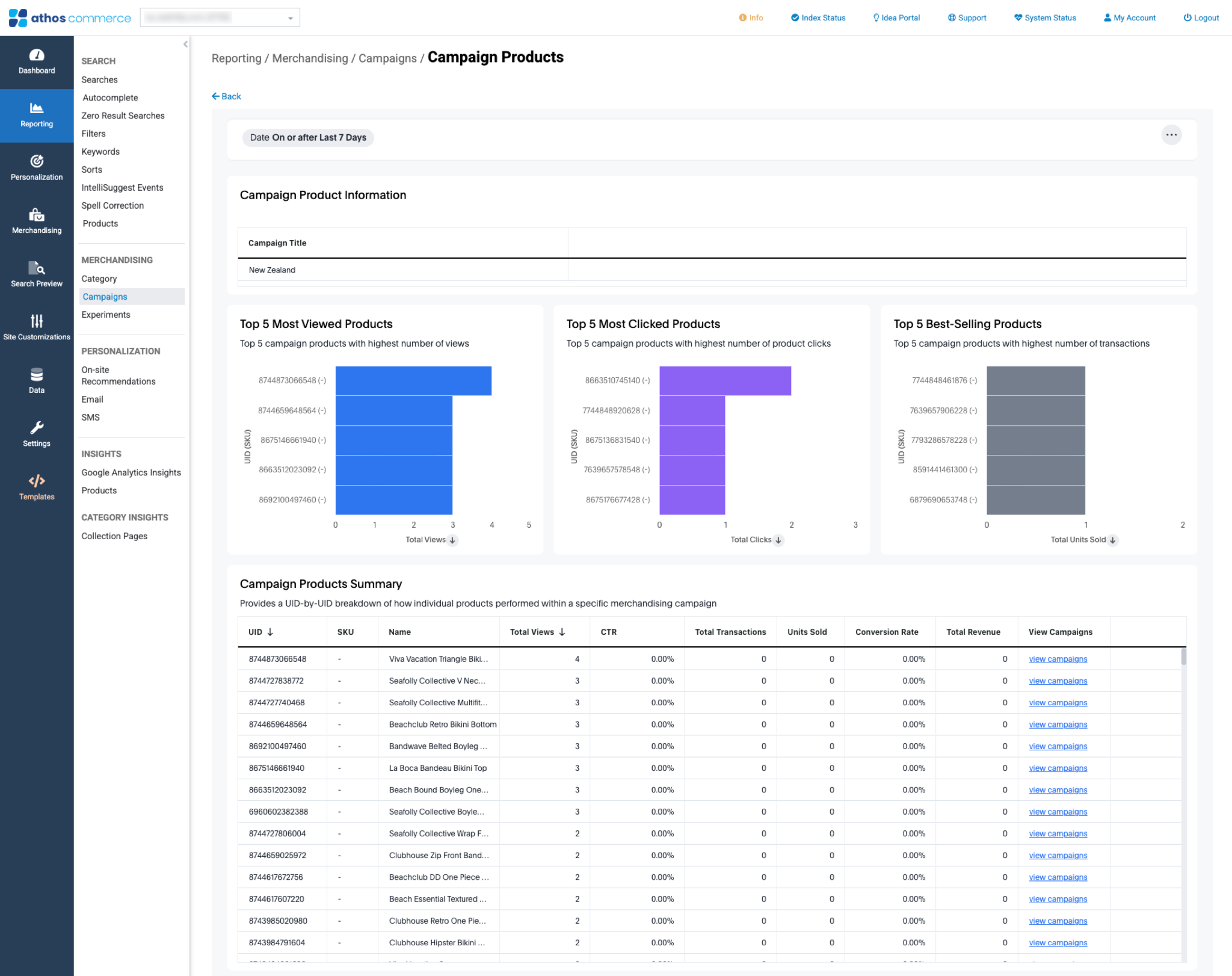The height and width of the screenshot is (976, 1232).
Task: Click view campaigns for Viva Vacation Triangle
Action: pyautogui.click(x=1058, y=659)
